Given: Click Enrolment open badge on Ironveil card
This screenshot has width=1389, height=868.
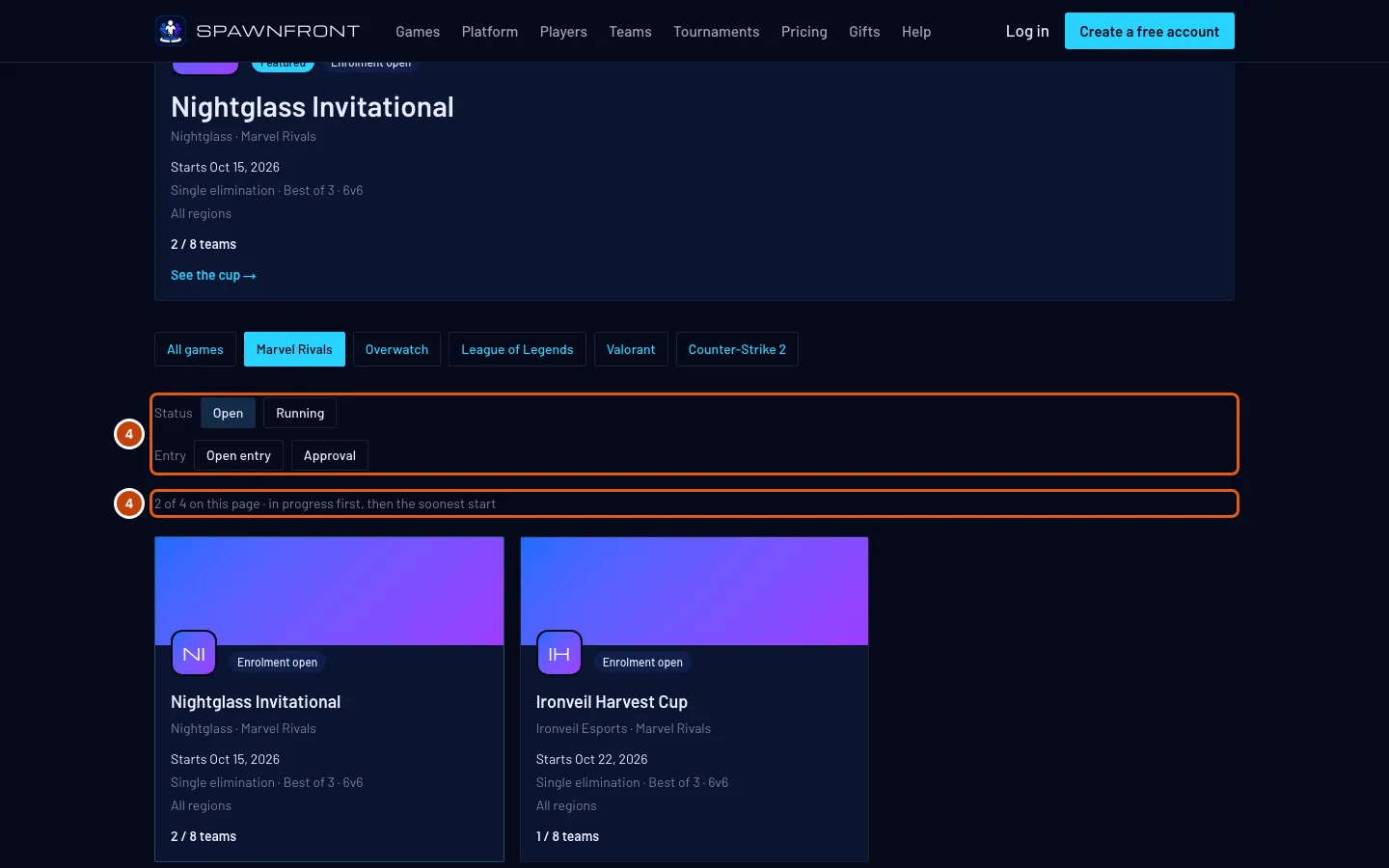Looking at the screenshot, I should coord(642,663).
